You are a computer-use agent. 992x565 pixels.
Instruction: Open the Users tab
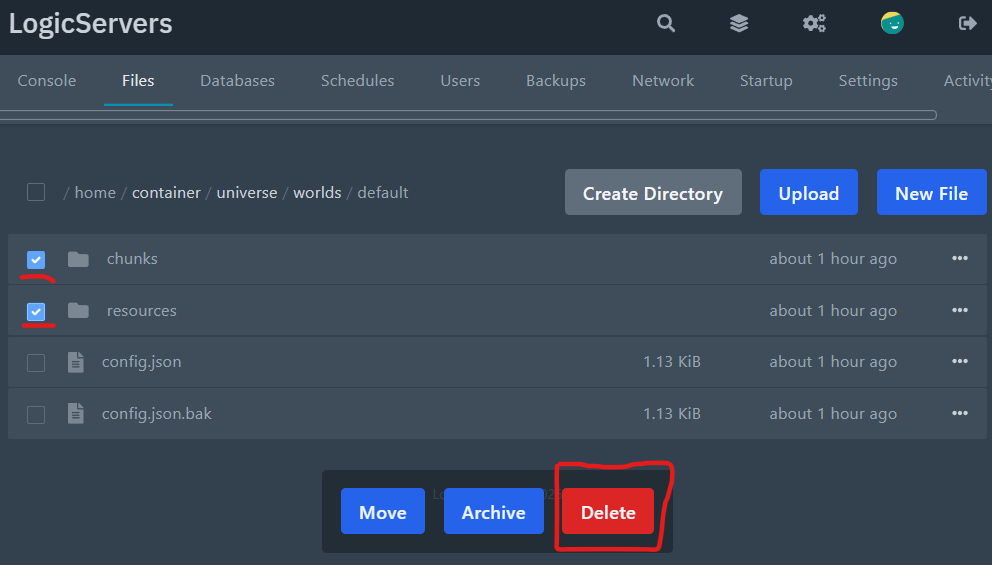point(460,80)
